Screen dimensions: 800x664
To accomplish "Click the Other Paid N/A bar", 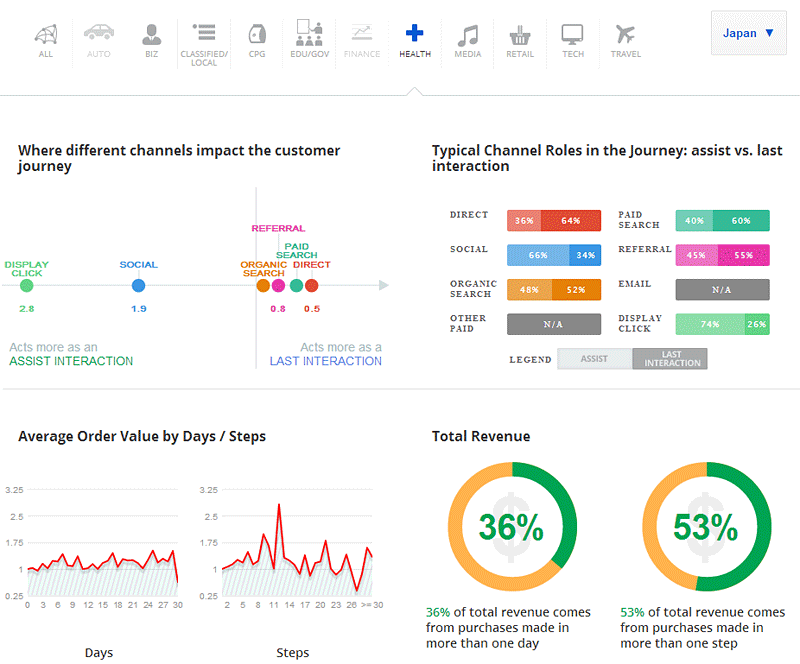I will coord(554,324).
